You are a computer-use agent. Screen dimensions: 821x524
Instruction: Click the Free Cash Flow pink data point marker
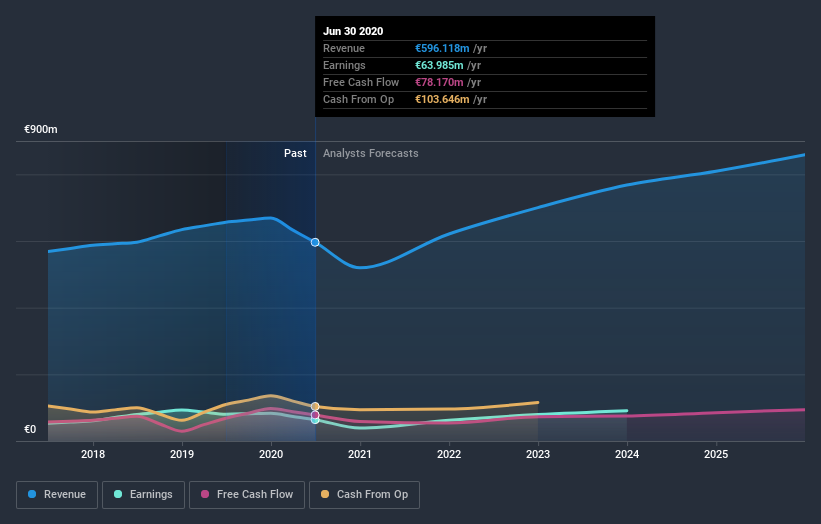315,415
